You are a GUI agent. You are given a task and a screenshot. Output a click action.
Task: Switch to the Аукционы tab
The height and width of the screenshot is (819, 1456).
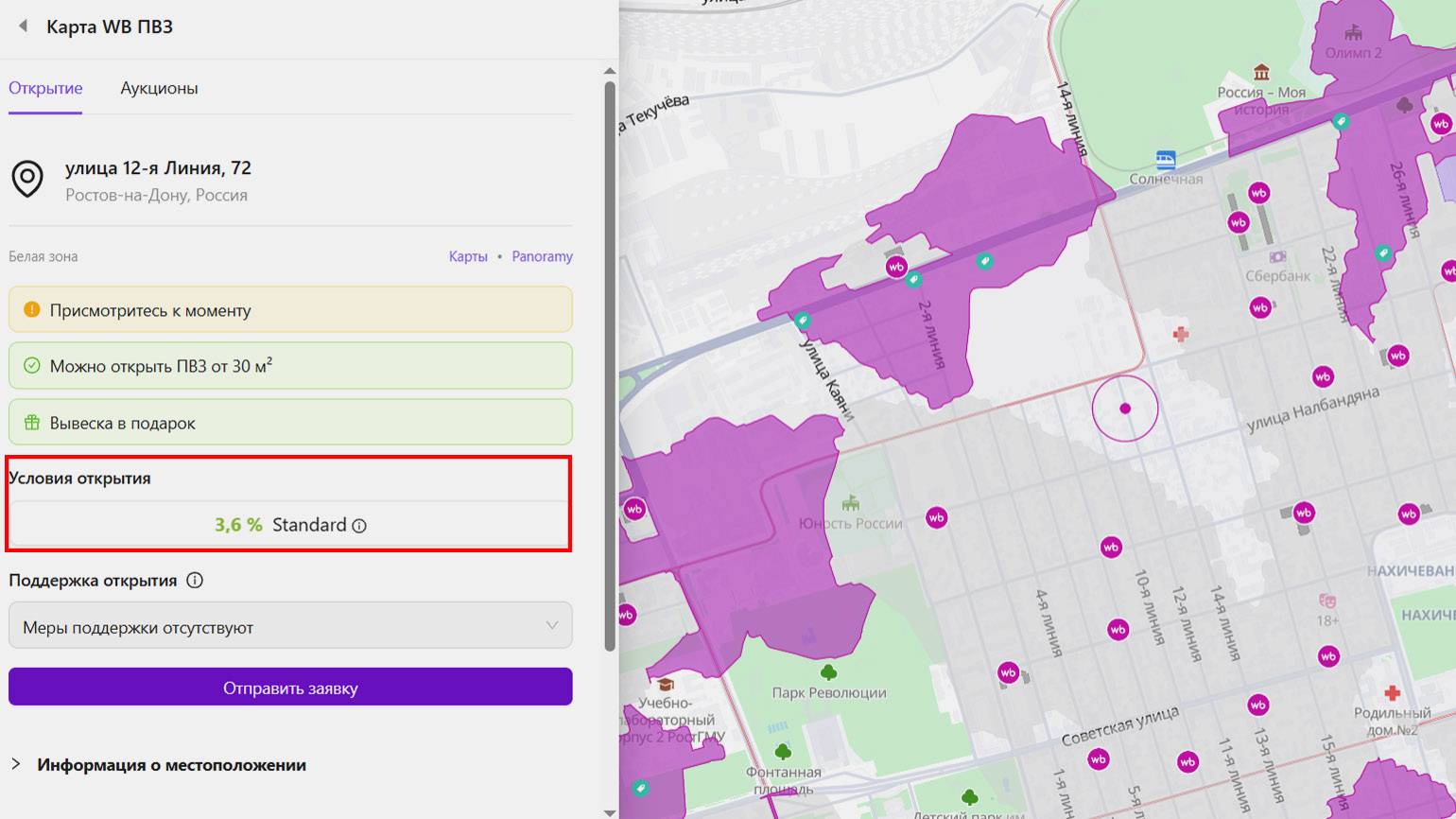click(159, 88)
